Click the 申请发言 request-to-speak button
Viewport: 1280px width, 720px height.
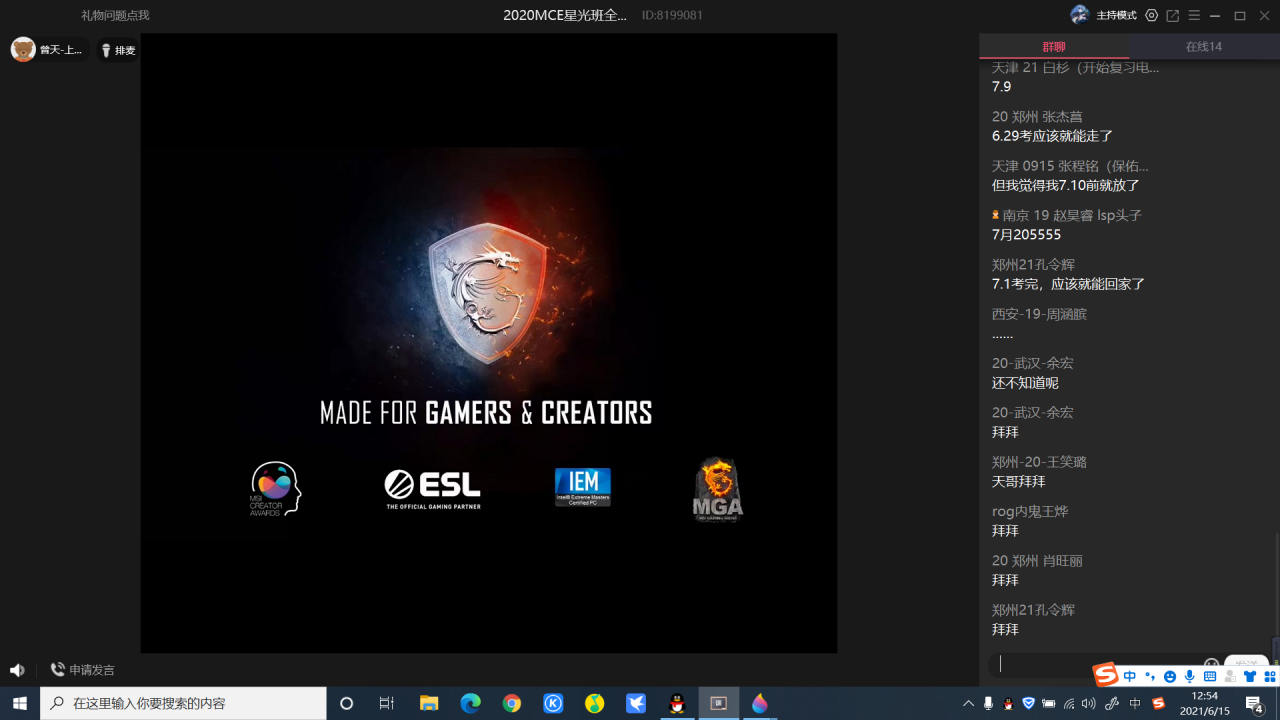[83, 670]
